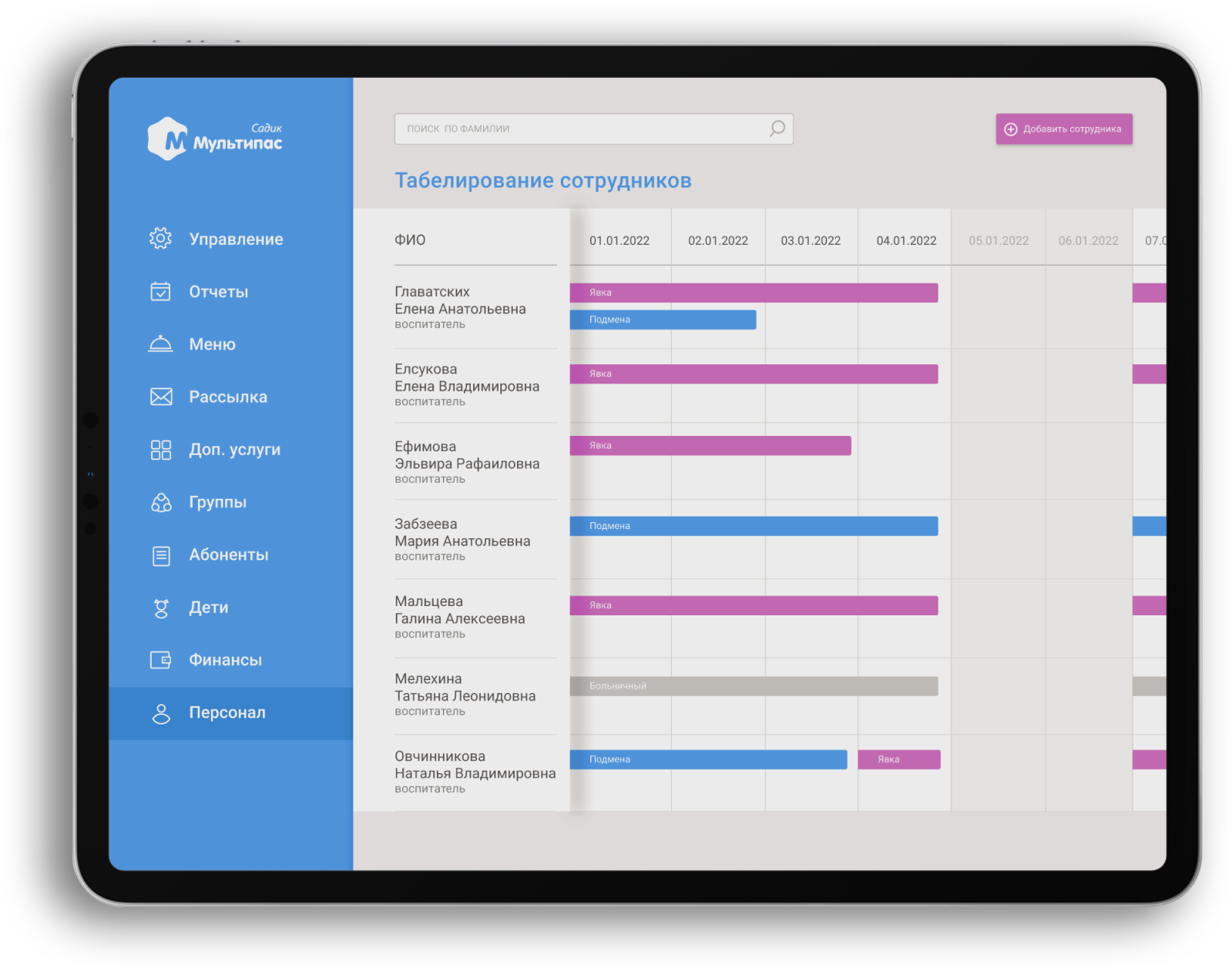1232x968 pixels.
Task: Open employee Елсукова Елена Владимировна
Action: tap(467, 385)
